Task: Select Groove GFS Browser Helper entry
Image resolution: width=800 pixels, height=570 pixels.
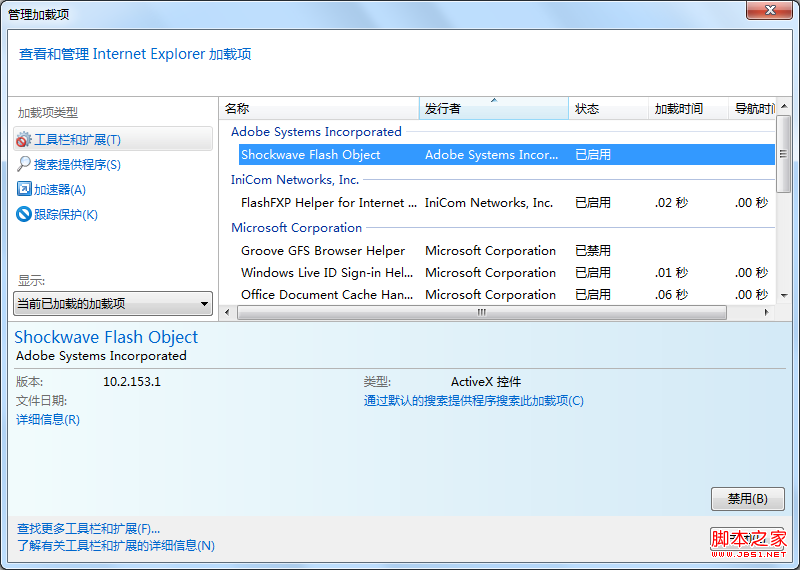Action: click(x=323, y=251)
